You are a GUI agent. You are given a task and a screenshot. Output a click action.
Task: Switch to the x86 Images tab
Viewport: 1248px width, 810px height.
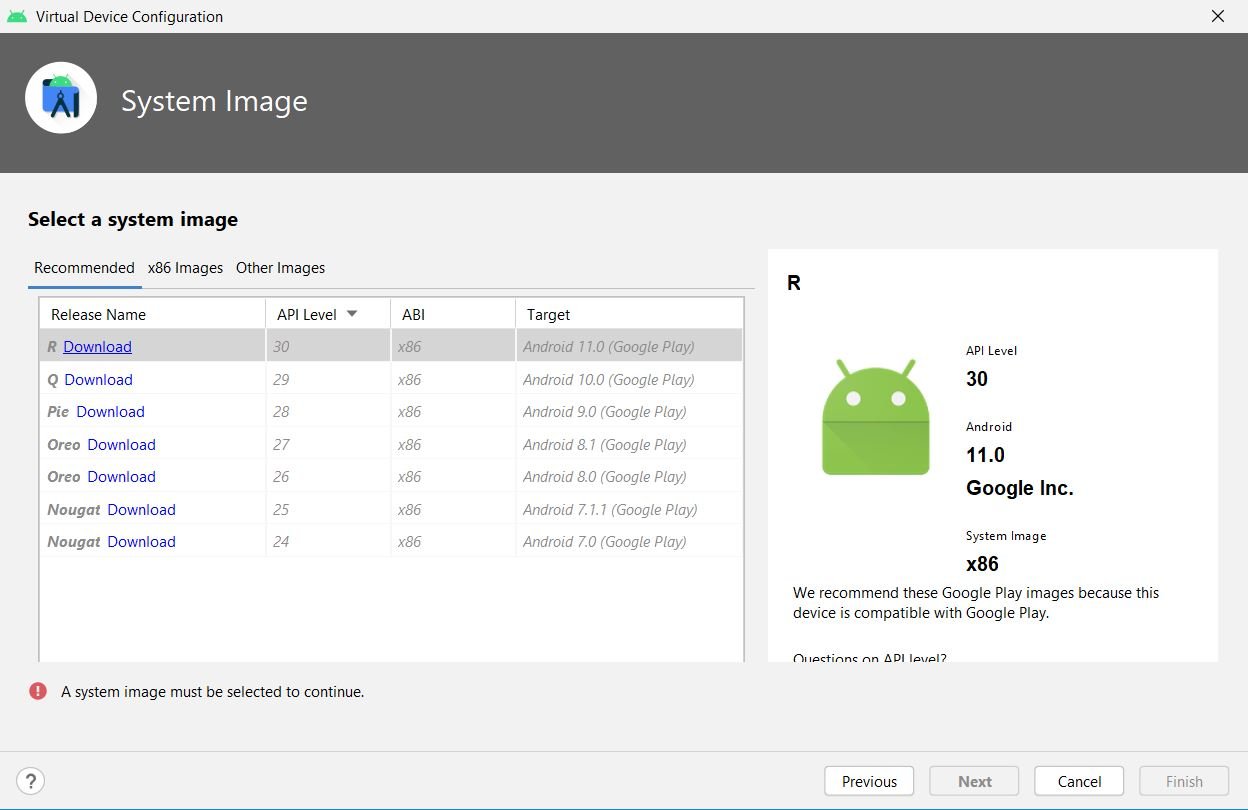pyautogui.click(x=185, y=268)
